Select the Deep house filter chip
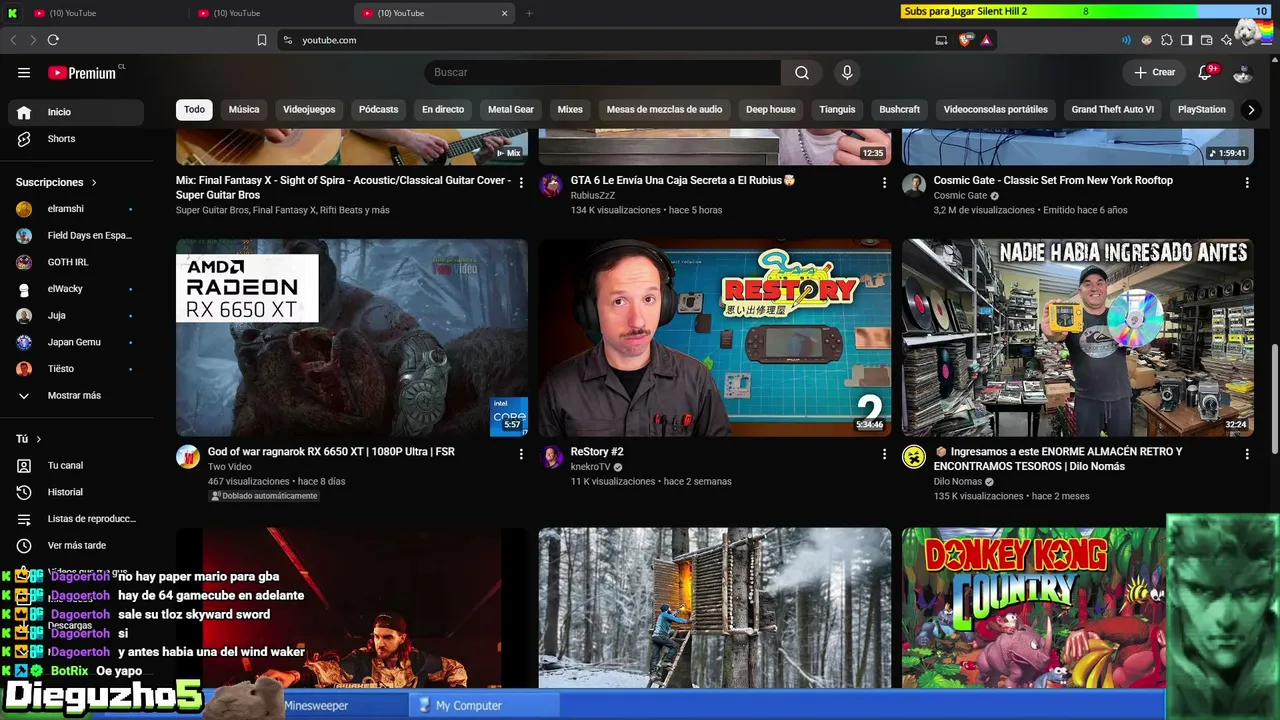 (771, 110)
